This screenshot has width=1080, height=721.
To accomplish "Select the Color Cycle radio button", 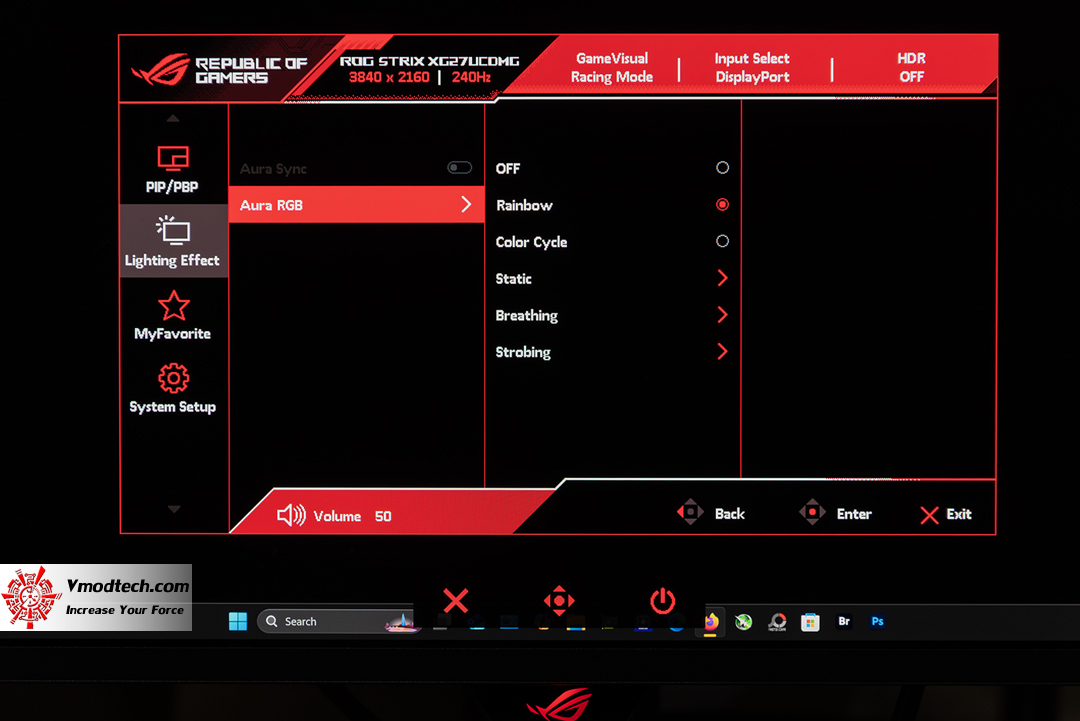I will (722, 241).
